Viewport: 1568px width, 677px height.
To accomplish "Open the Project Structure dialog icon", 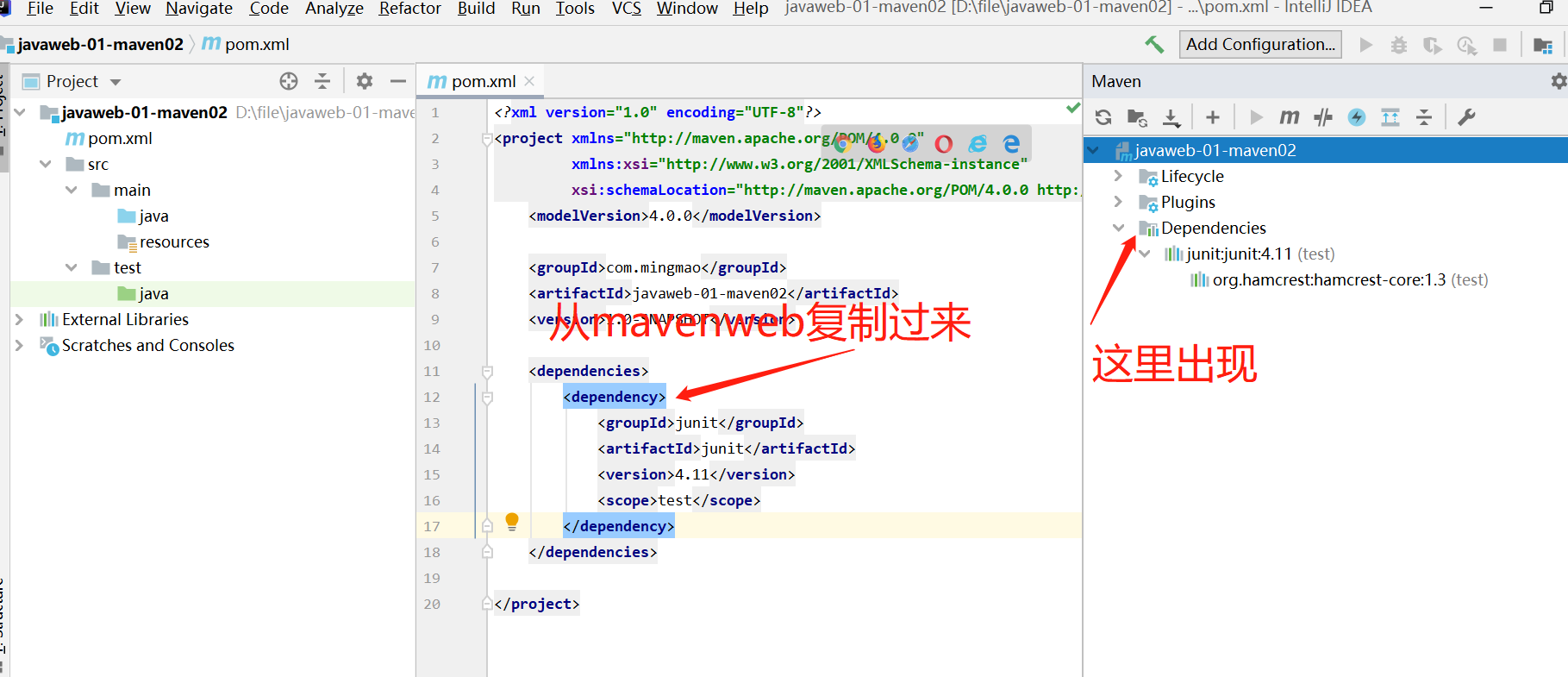I will (1543, 45).
